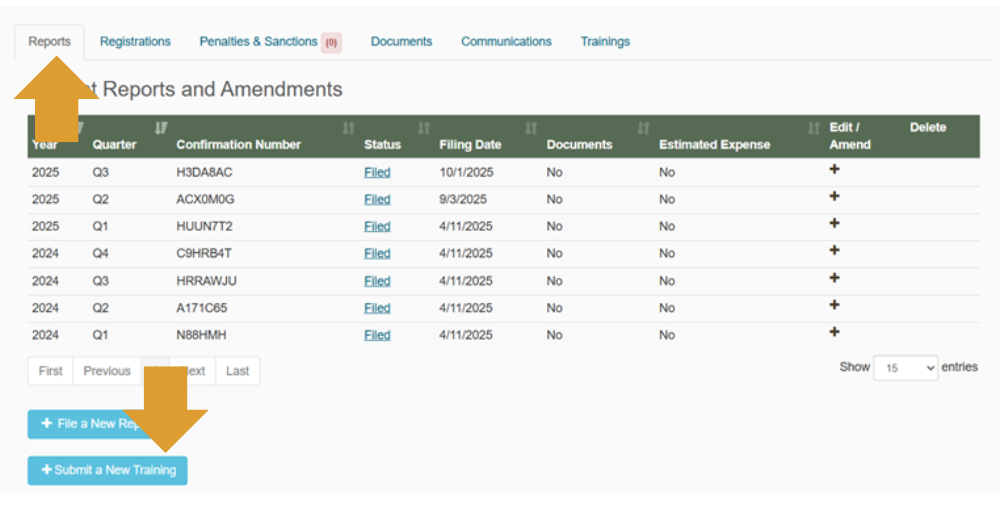Amend the 2025 Q3 report with plus icon
Screen dimensions: 1000x522
(x=834, y=169)
